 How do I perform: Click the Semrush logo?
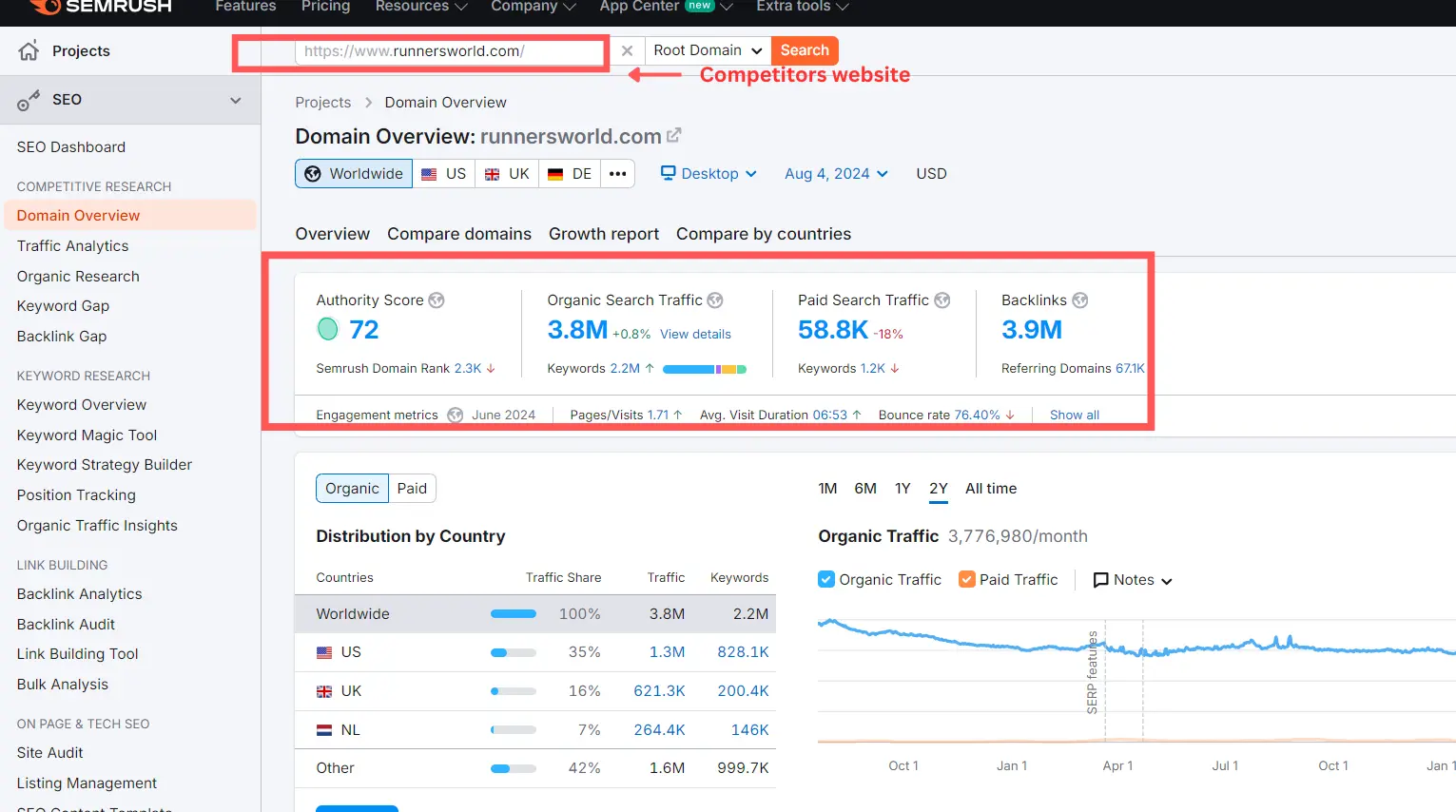pos(98,8)
